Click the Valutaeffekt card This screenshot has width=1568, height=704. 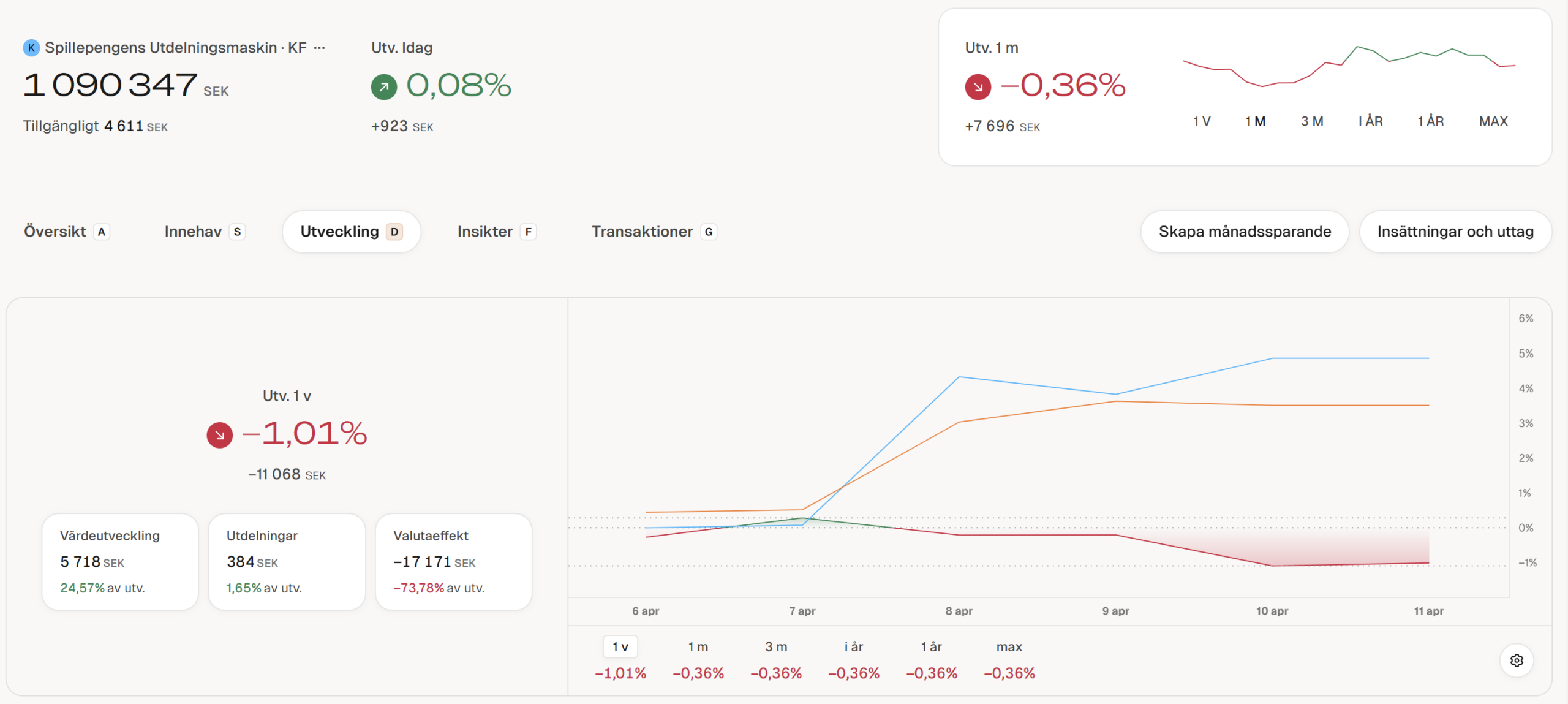click(453, 561)
